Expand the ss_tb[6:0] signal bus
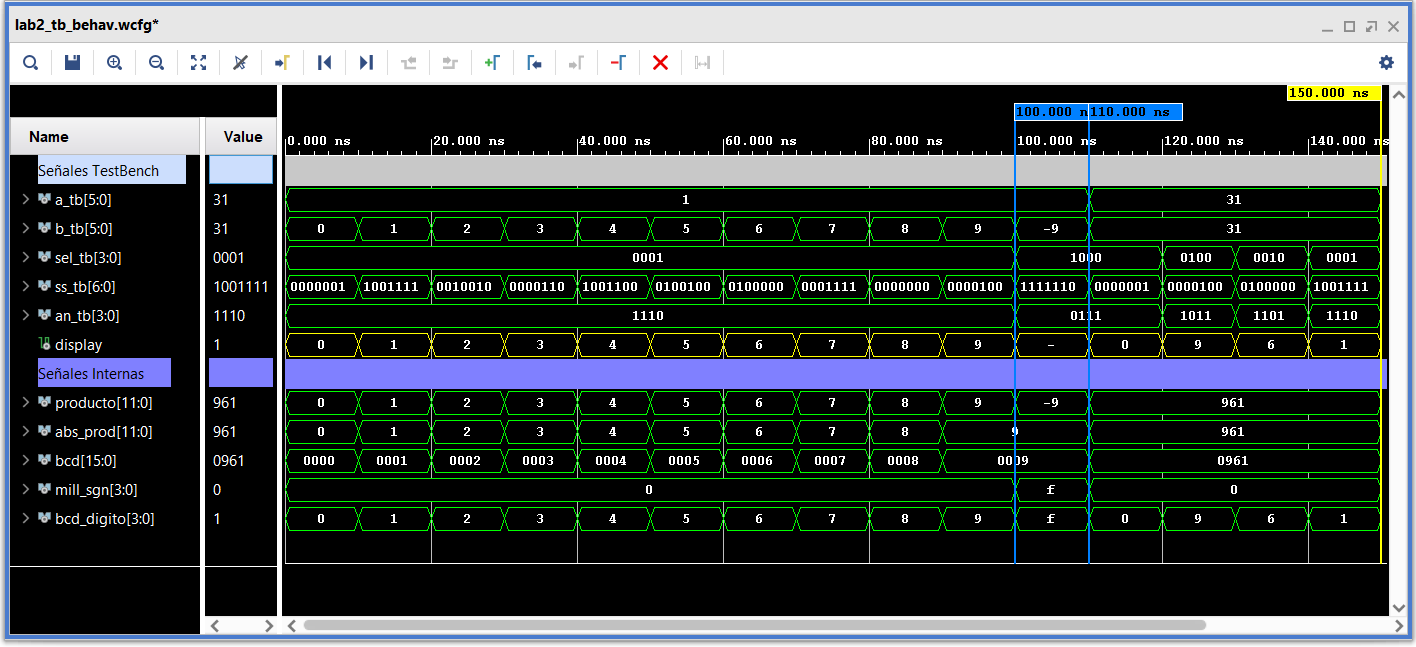1416x647 pixels. point(25,287)
